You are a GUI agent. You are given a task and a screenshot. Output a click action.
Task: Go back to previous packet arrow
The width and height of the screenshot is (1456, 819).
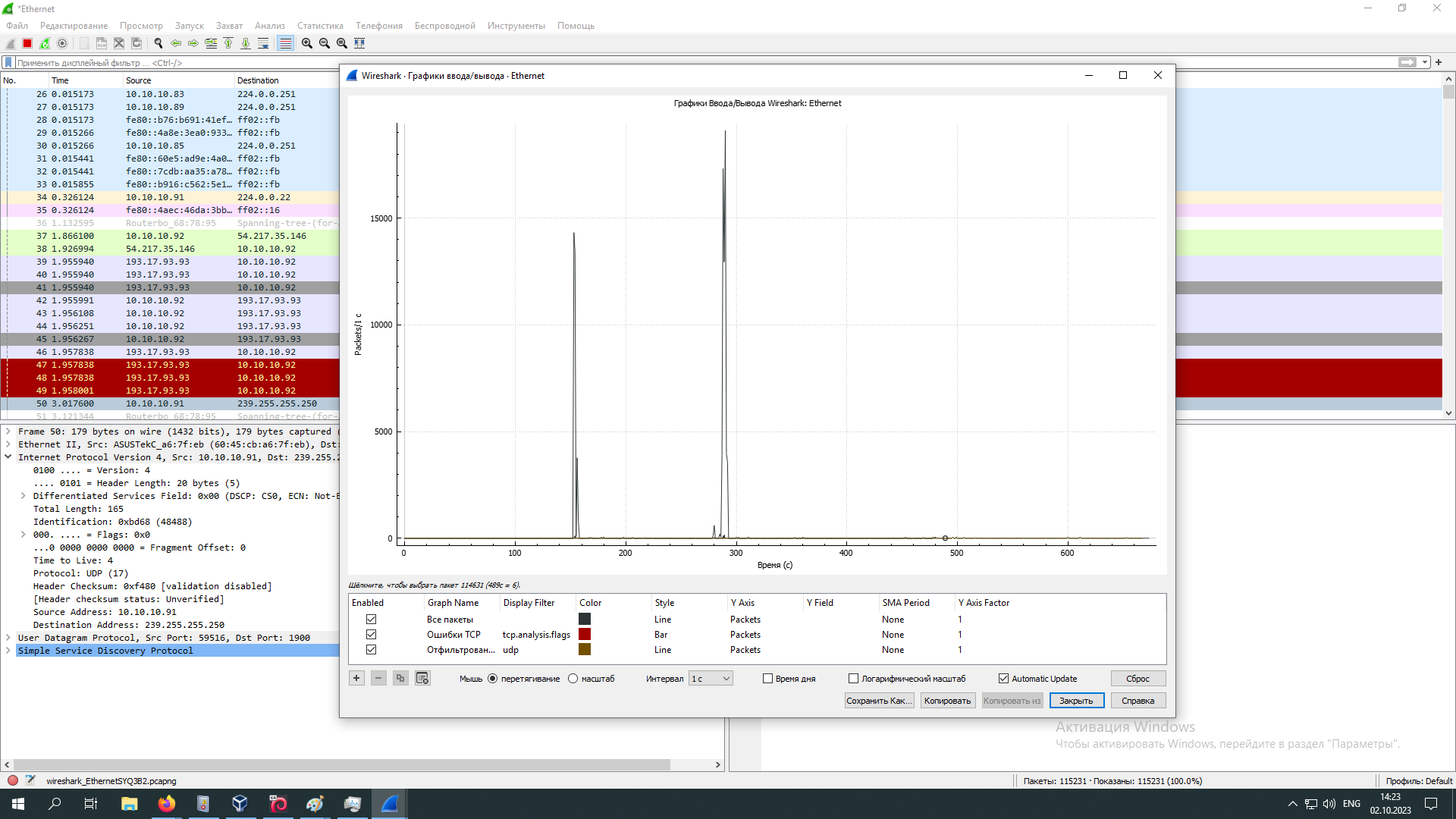coord(176,43)
